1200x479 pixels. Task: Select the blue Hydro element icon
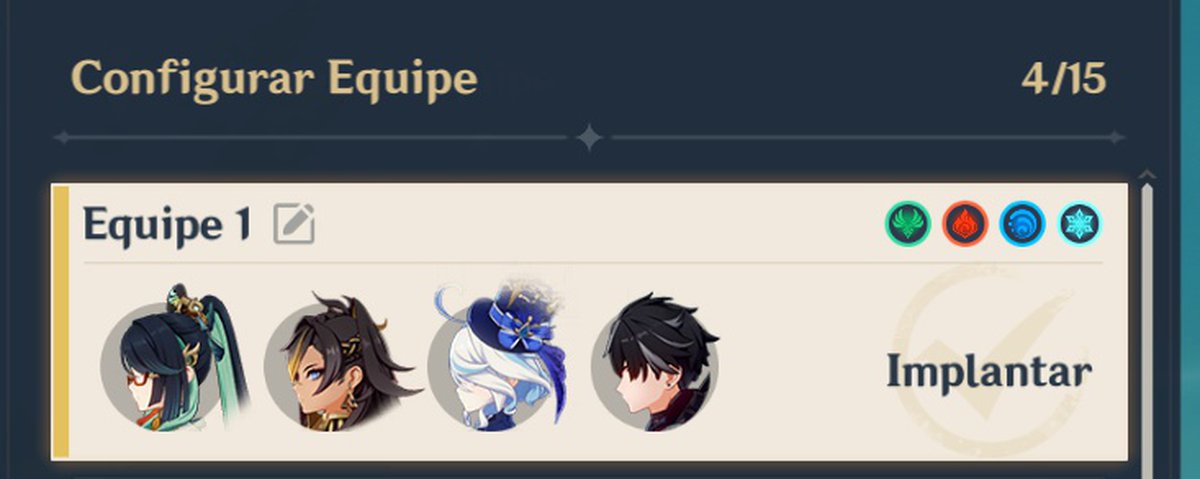tap(1022, 224)
